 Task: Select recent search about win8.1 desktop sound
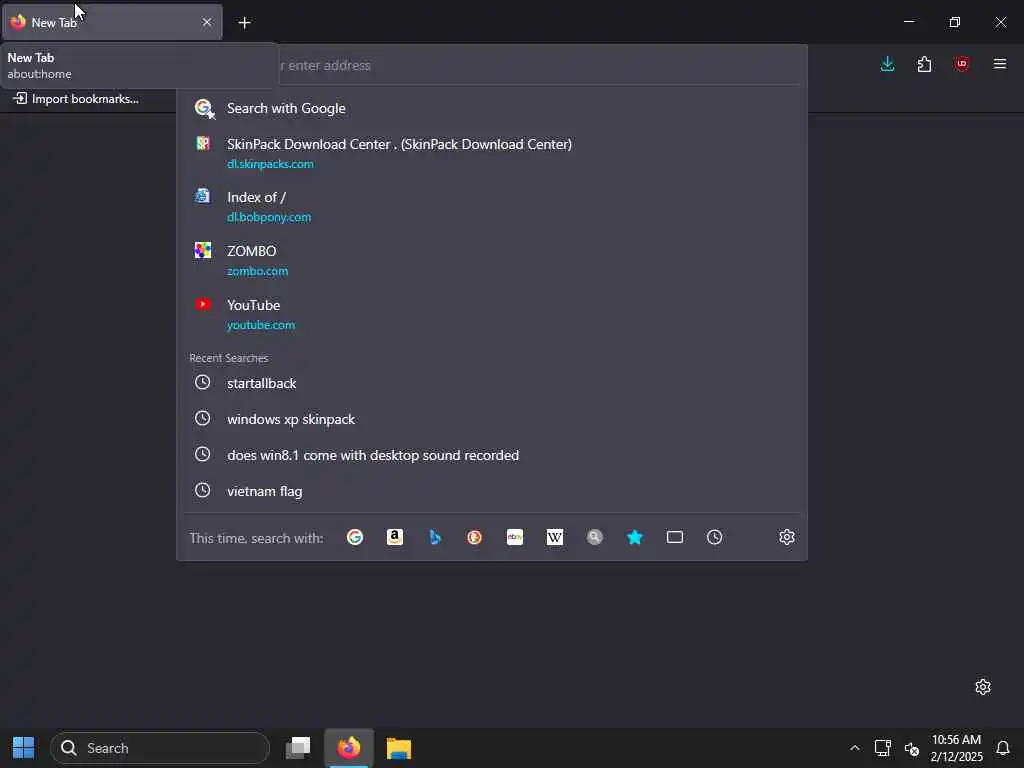point(492,455)
